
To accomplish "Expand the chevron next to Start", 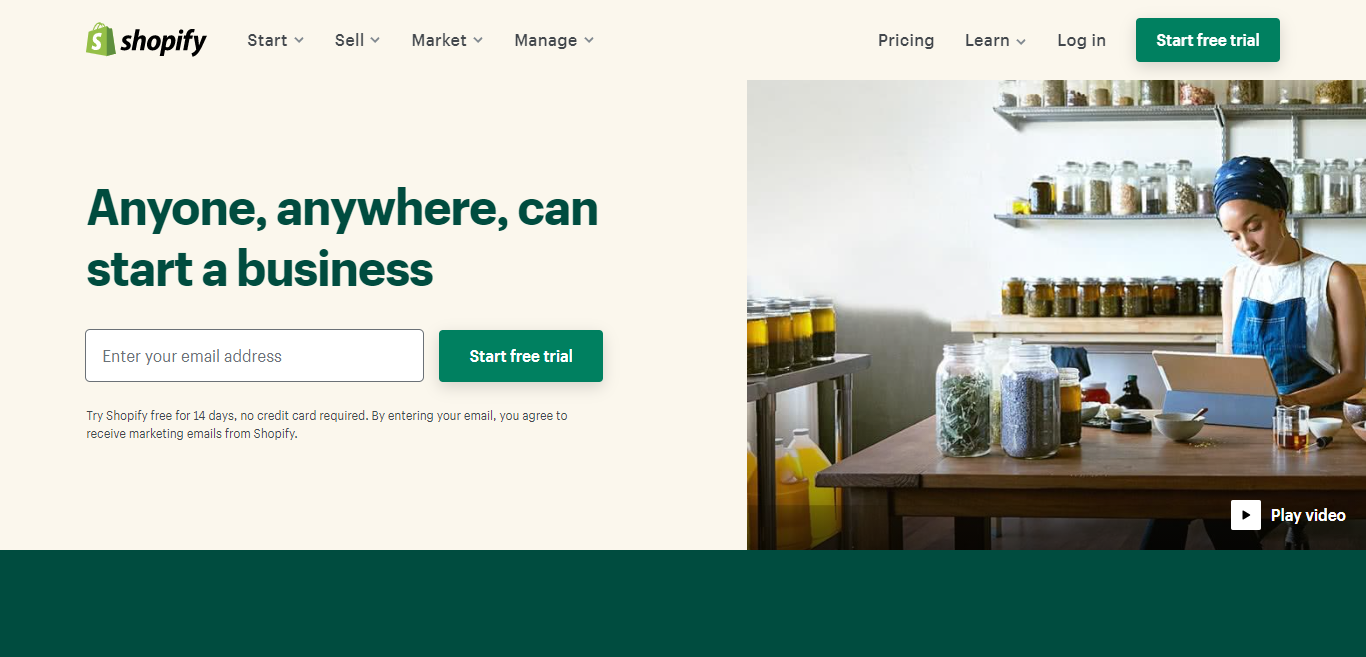I will tap(299, 40).
